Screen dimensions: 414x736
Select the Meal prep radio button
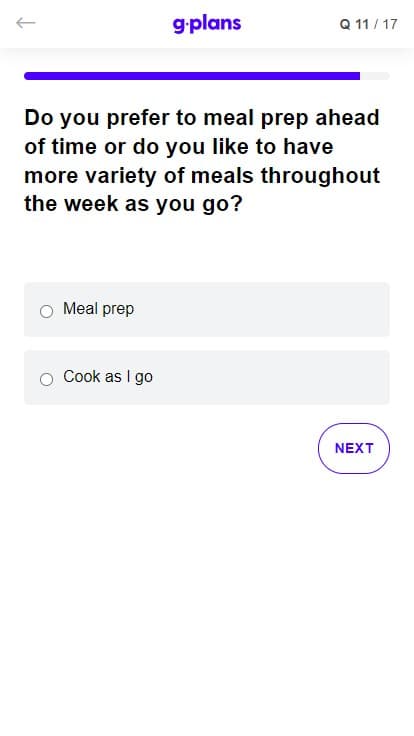click(46, 311)
